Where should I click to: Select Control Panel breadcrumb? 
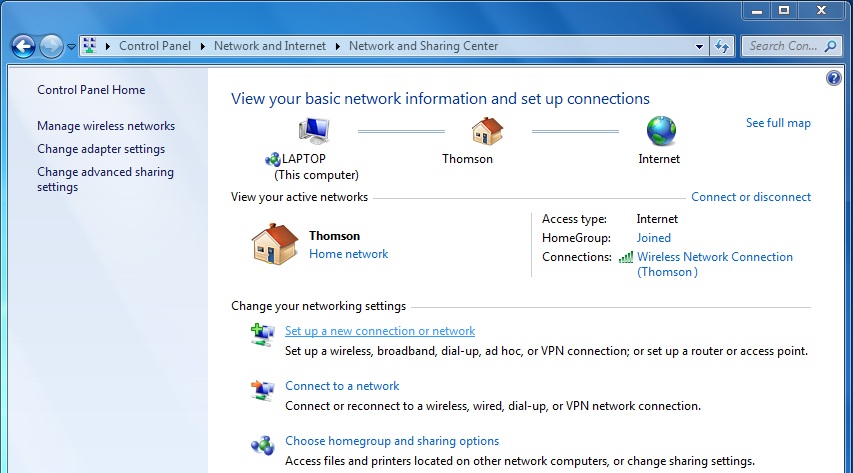coord(155,46)
